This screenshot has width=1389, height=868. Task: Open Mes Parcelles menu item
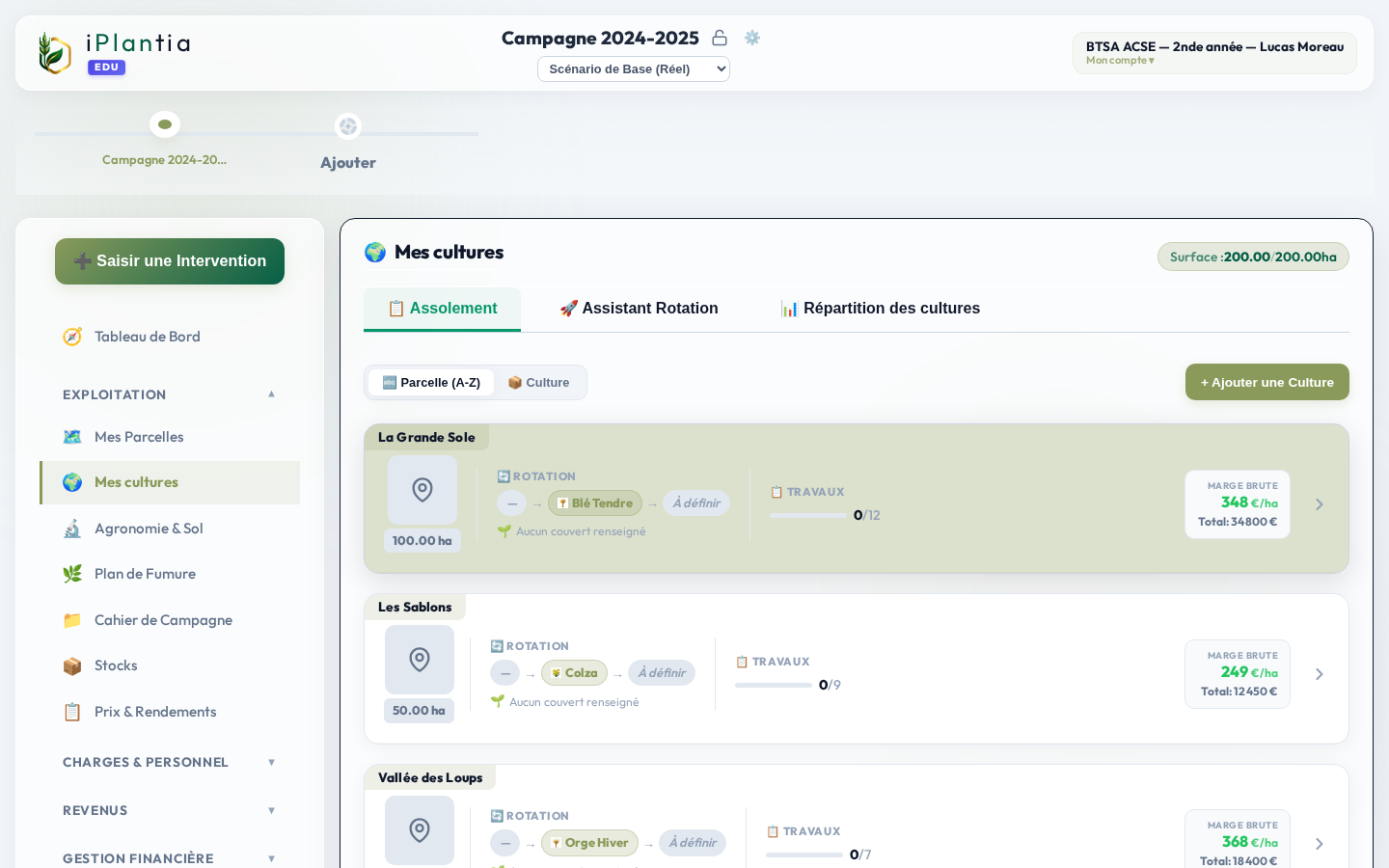(170, 437)
